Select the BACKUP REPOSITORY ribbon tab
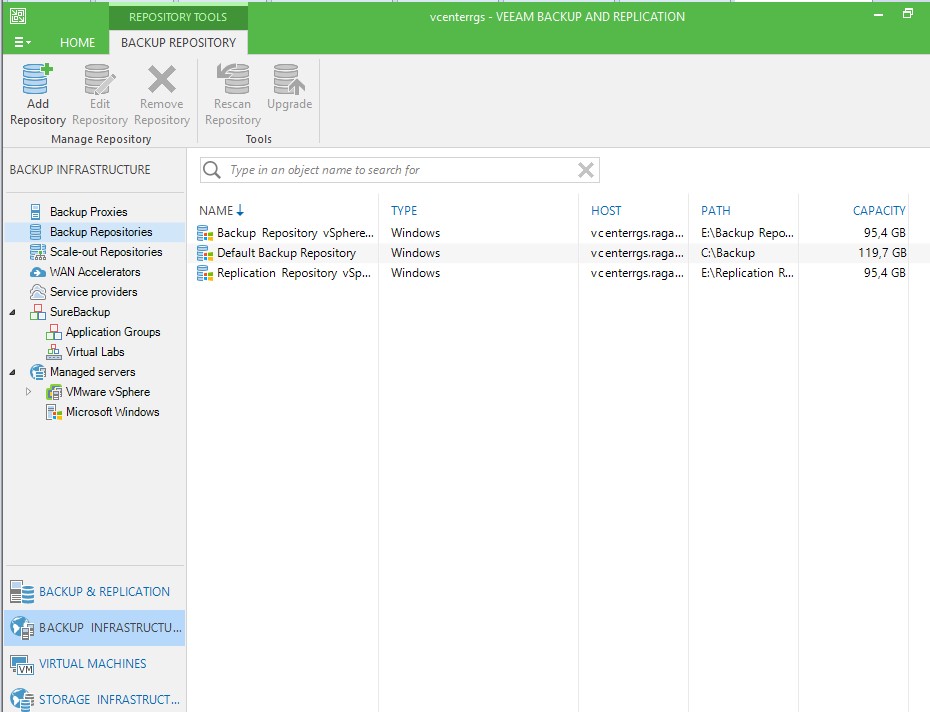 click(178, 42)
